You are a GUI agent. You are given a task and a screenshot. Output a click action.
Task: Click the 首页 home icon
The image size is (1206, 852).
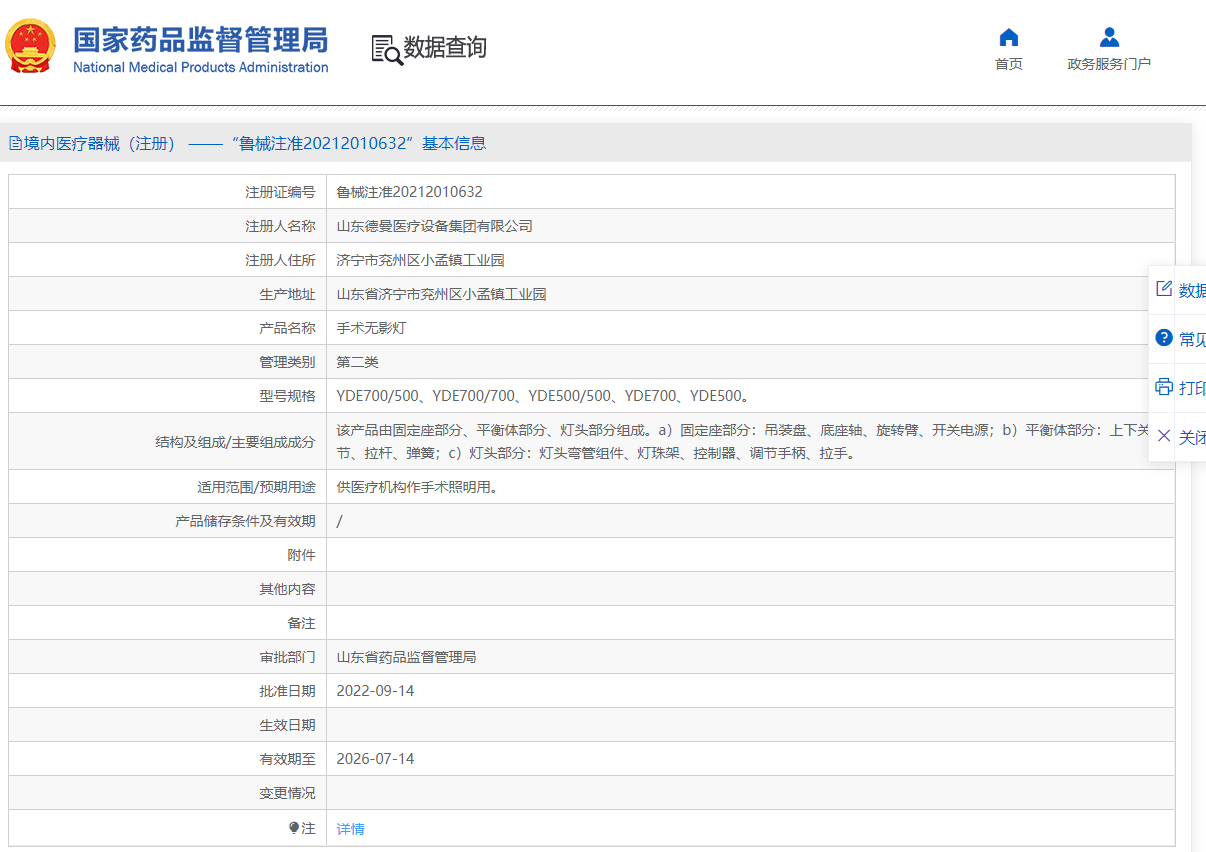(x=1009, y=38)
